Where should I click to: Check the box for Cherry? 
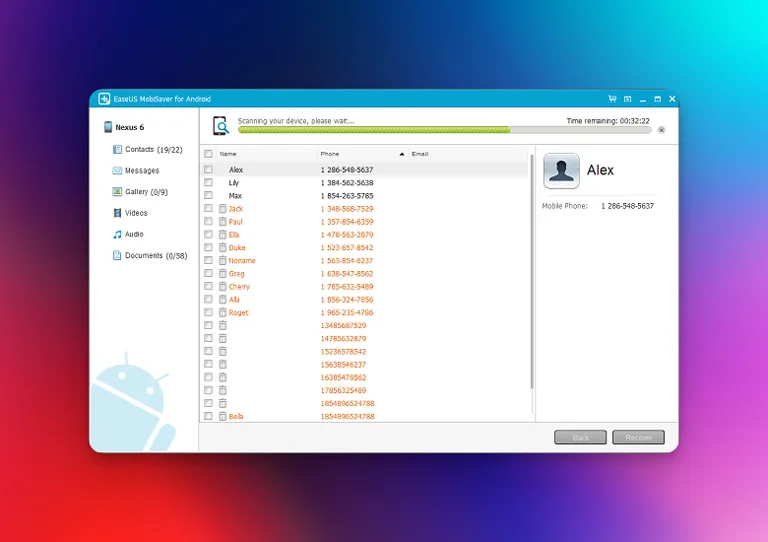click(x=208, y=286)
